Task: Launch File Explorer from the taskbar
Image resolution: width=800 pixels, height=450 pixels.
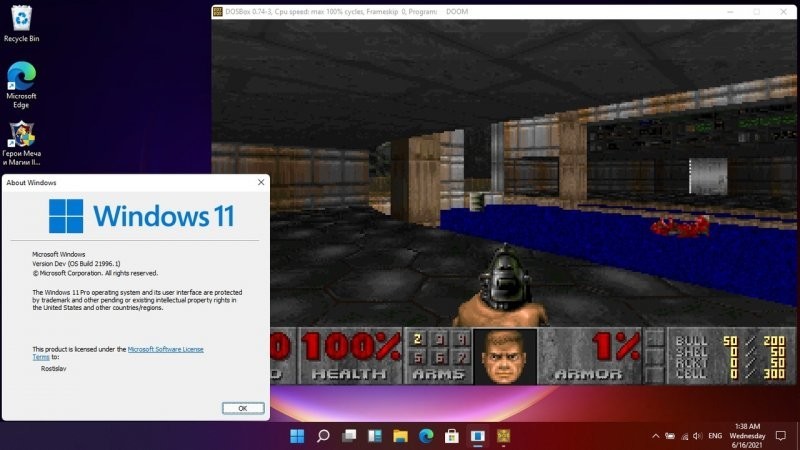Action: pyautogui.click(x=400, y=436)
